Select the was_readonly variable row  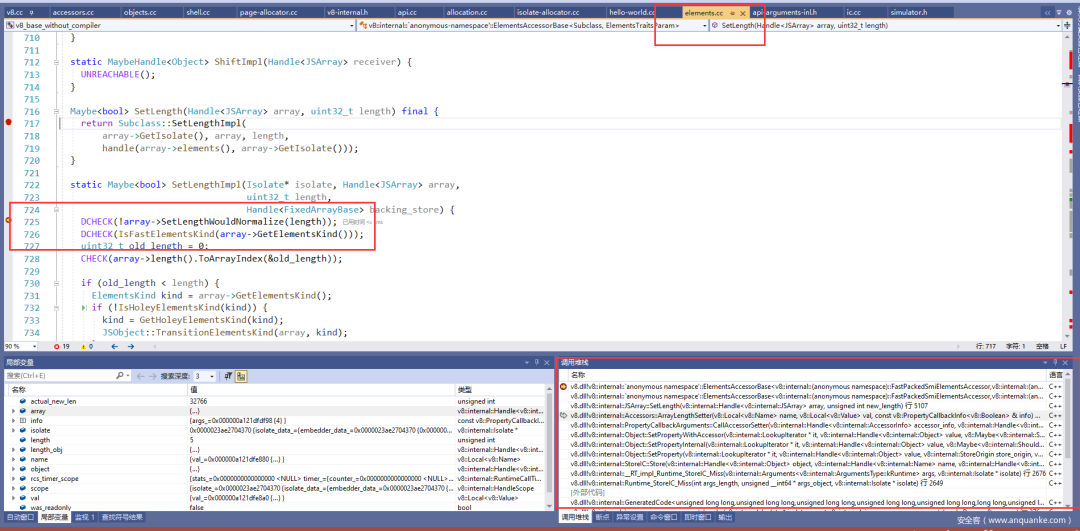[276, 507]
